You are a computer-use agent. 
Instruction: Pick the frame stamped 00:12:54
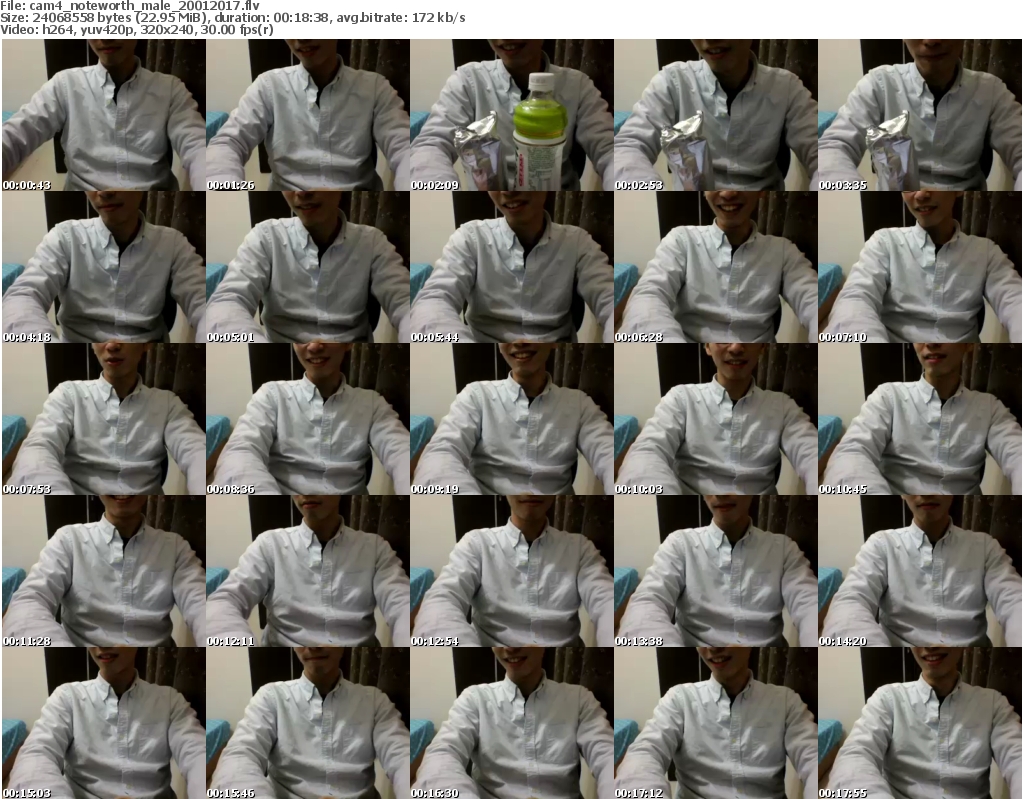pos(512,571)
